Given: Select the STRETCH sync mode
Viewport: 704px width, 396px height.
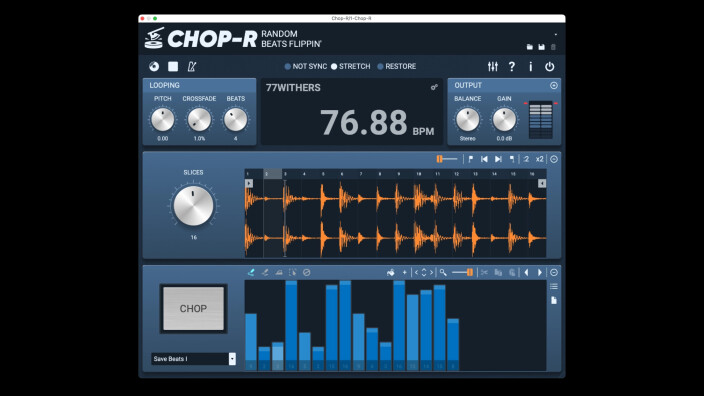Looking at the screenshot, I should pyautogui.click(x=351, y=66).
